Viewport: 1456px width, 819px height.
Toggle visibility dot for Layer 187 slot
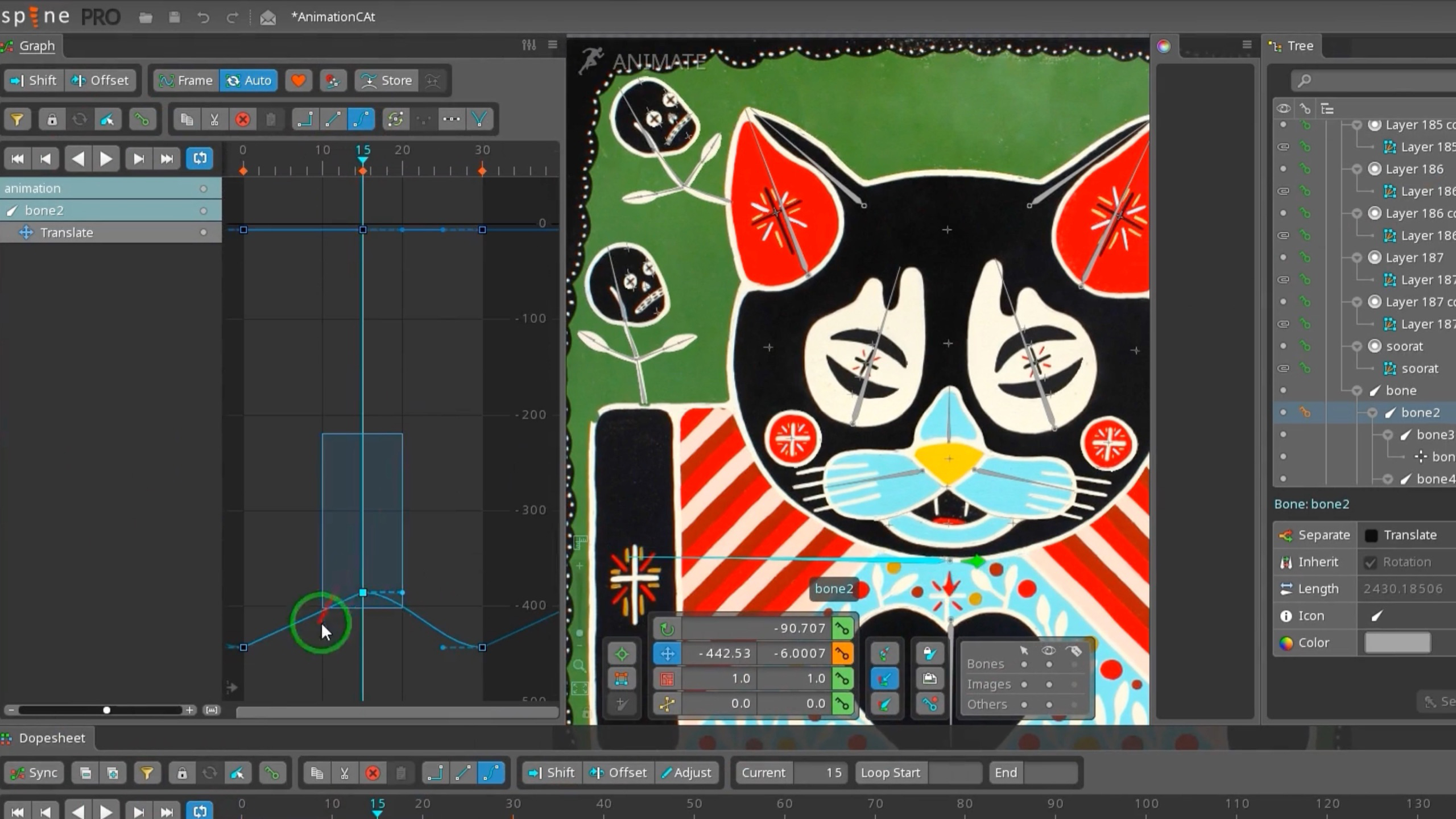tap(1283, 258)
